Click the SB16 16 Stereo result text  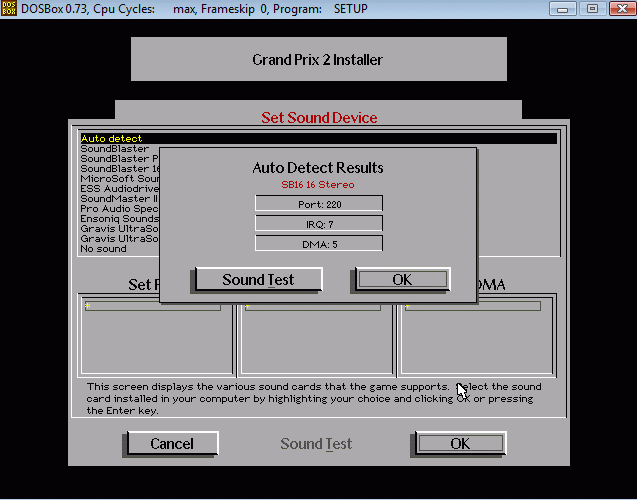point(318,185)
